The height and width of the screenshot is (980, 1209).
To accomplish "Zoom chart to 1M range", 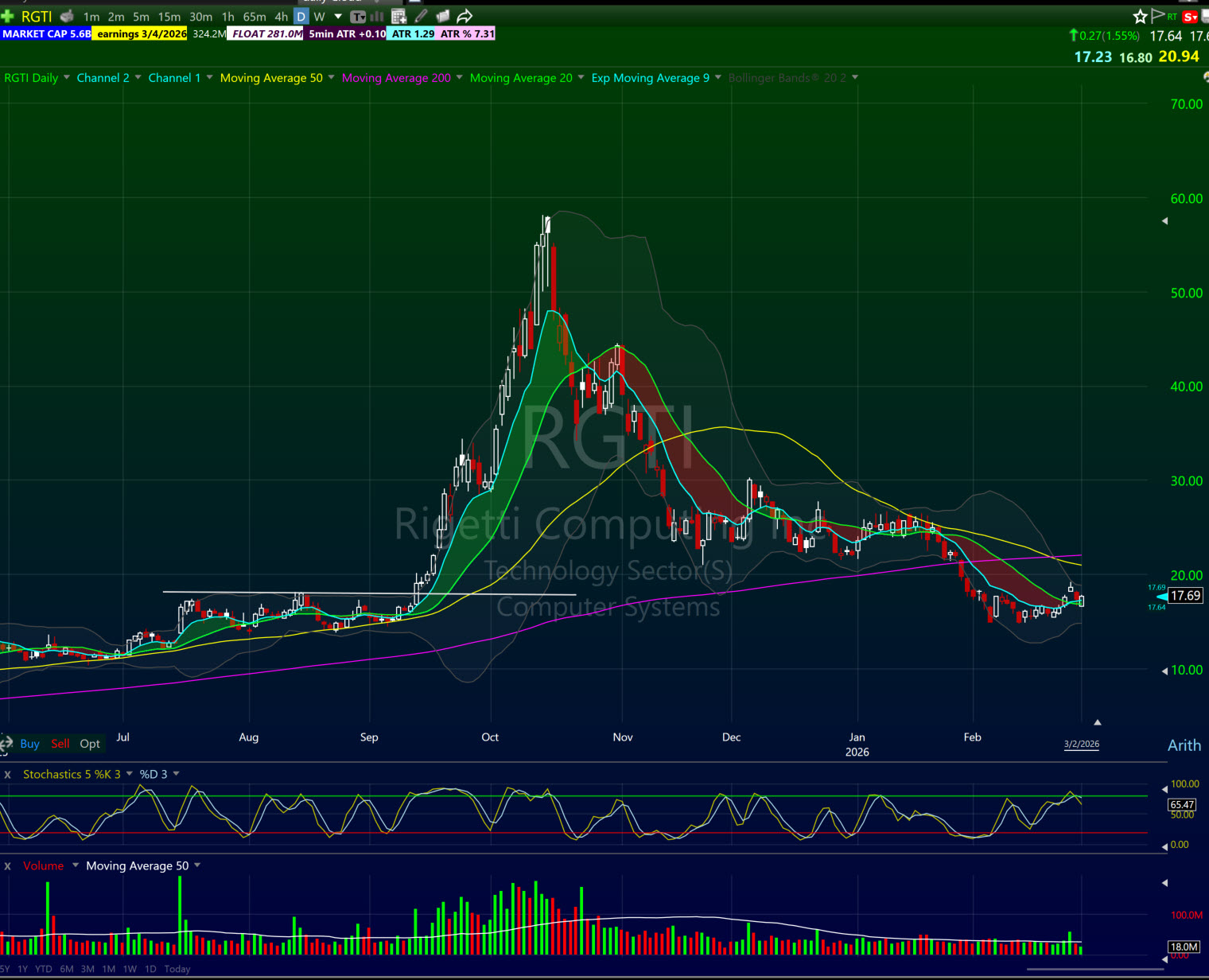I will 108,969.
